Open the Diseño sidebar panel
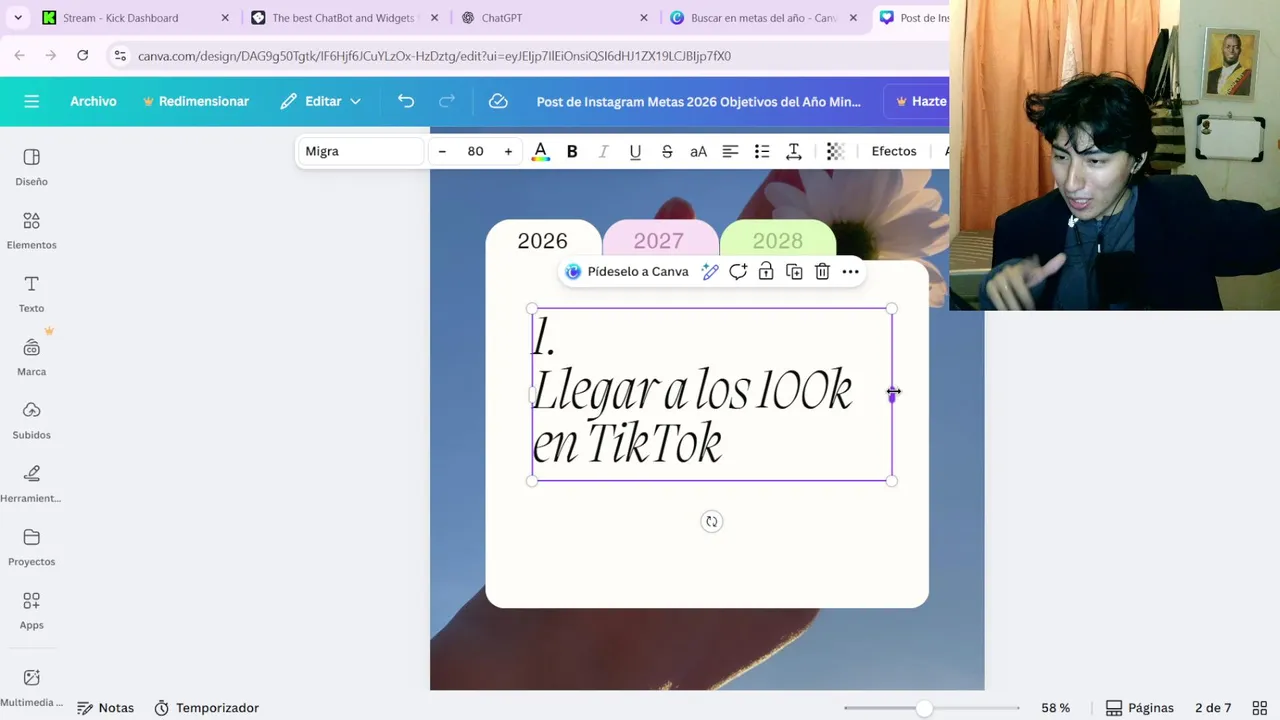The height and width of the screenshot is (720, 1280). (x=31, y=167)
